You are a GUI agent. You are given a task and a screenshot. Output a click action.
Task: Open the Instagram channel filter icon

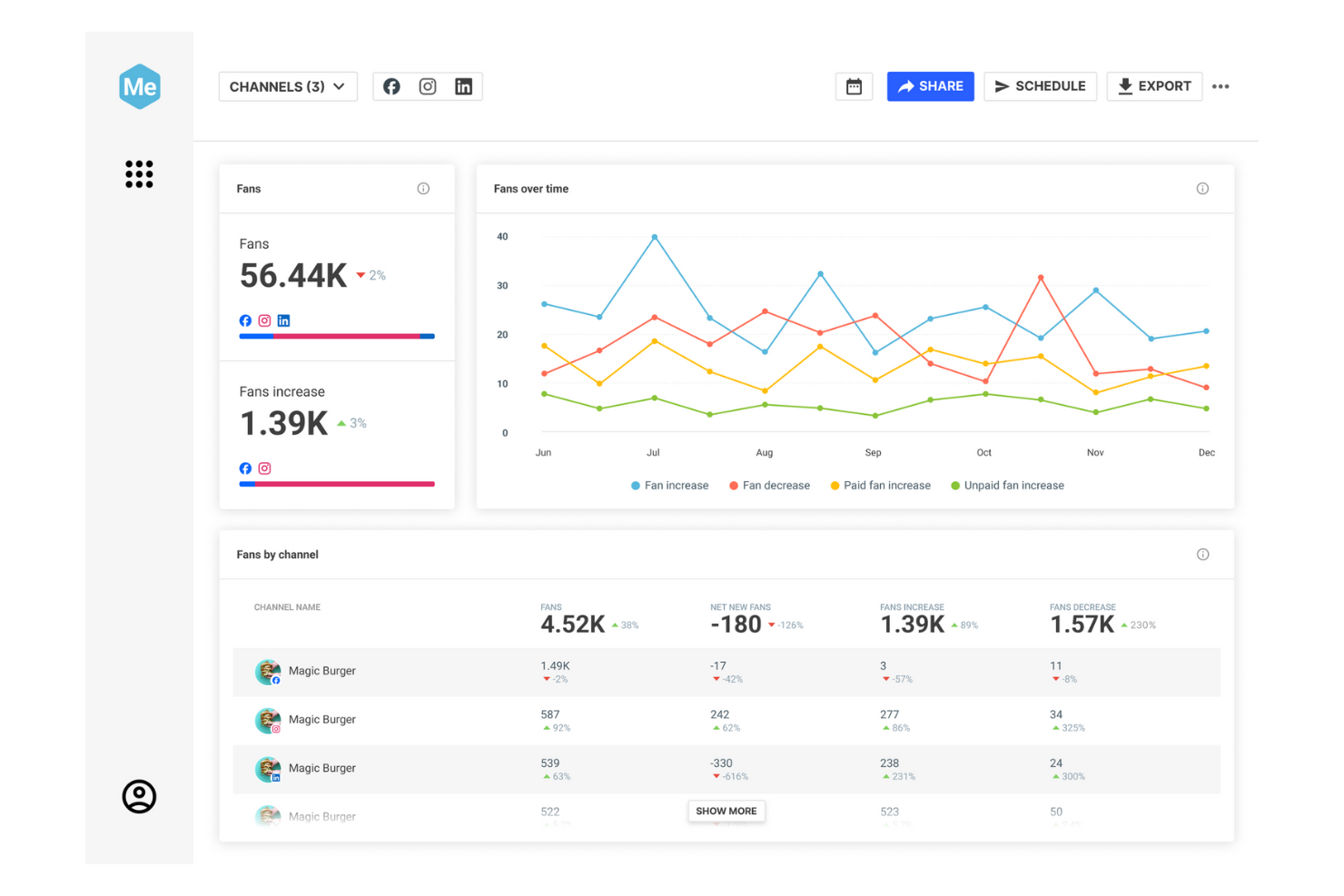pyautogui.click(x=428, y=86)
